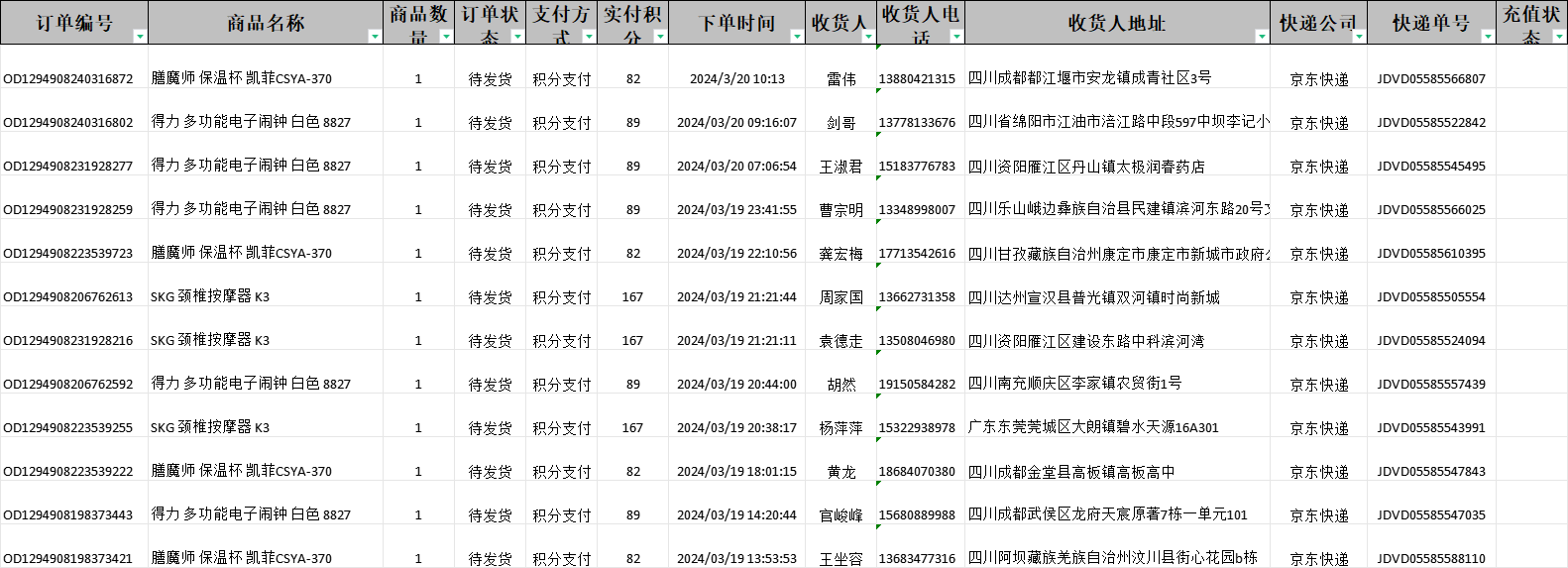1568x568 pixels.
Task: Open the 收货人电话 column filter dropdown
Action: pyautogui.click(x=956, y=37)
